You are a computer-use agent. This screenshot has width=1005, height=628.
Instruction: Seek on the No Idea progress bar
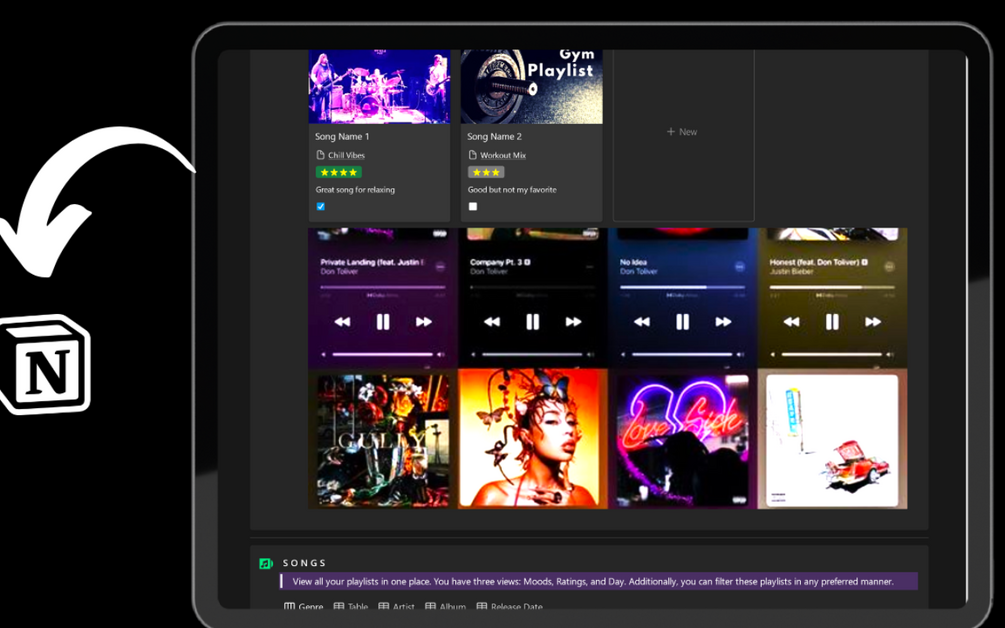click(x=683, y=288)
